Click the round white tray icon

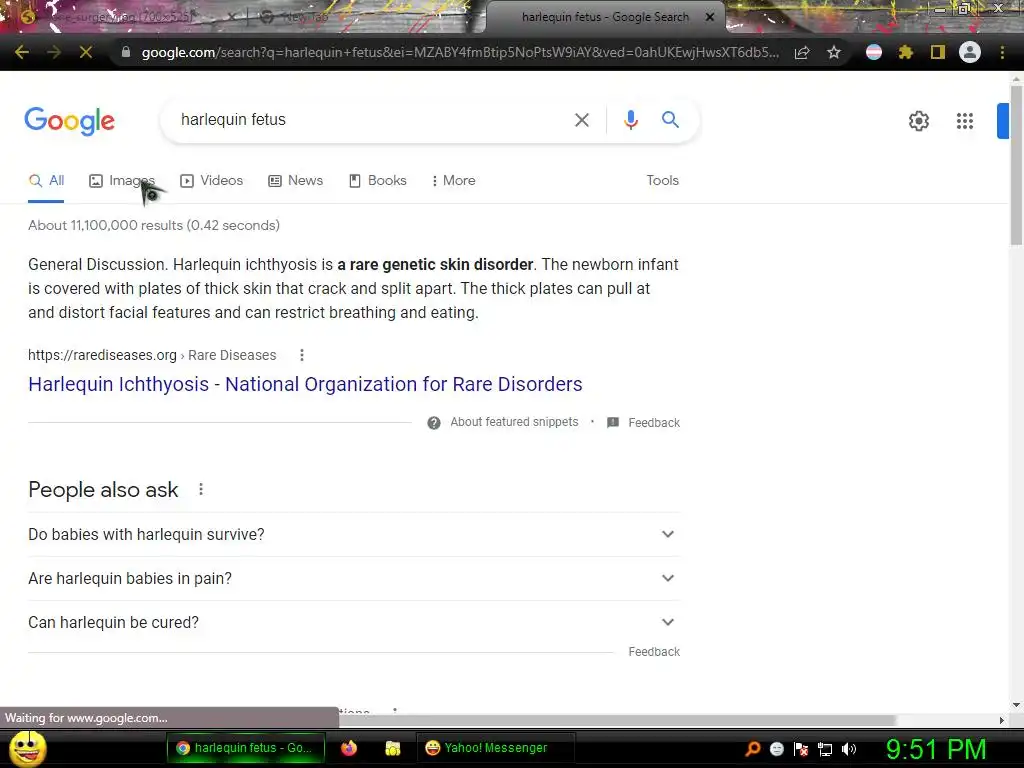click(x=776, y=749)
